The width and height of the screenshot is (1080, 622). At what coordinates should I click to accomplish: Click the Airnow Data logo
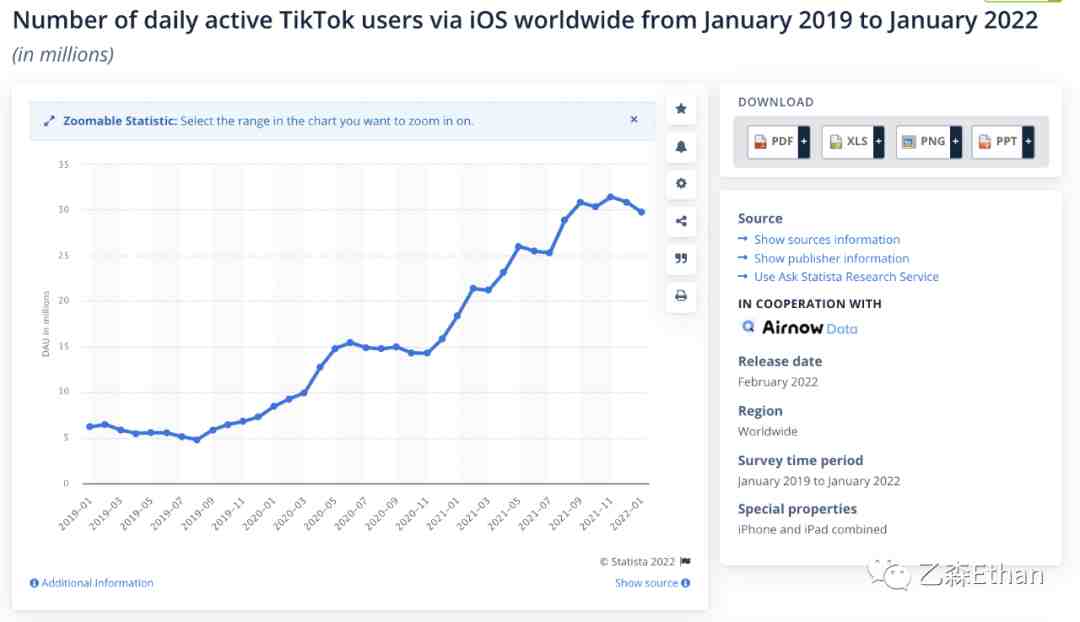point(799,328)
